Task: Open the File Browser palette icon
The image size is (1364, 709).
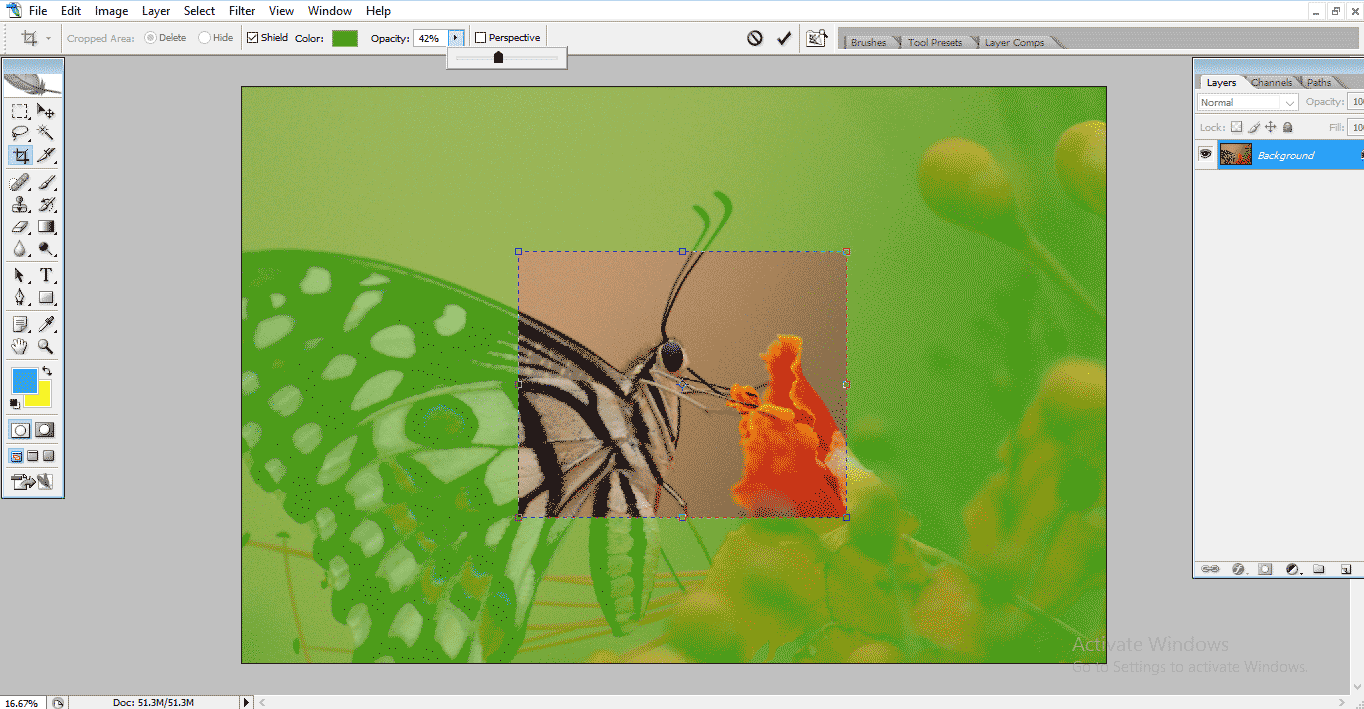Action: pyautogui.click(x=817, y=38)
